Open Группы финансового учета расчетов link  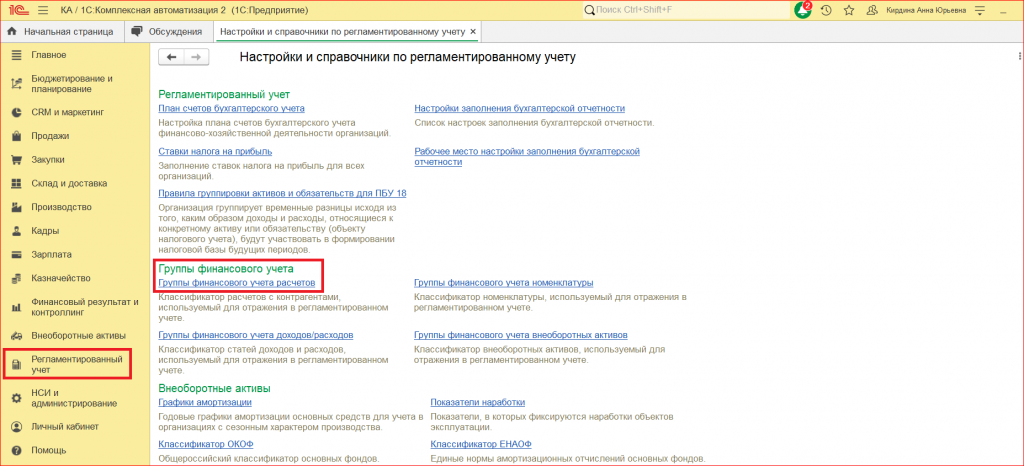coord(237,283)
